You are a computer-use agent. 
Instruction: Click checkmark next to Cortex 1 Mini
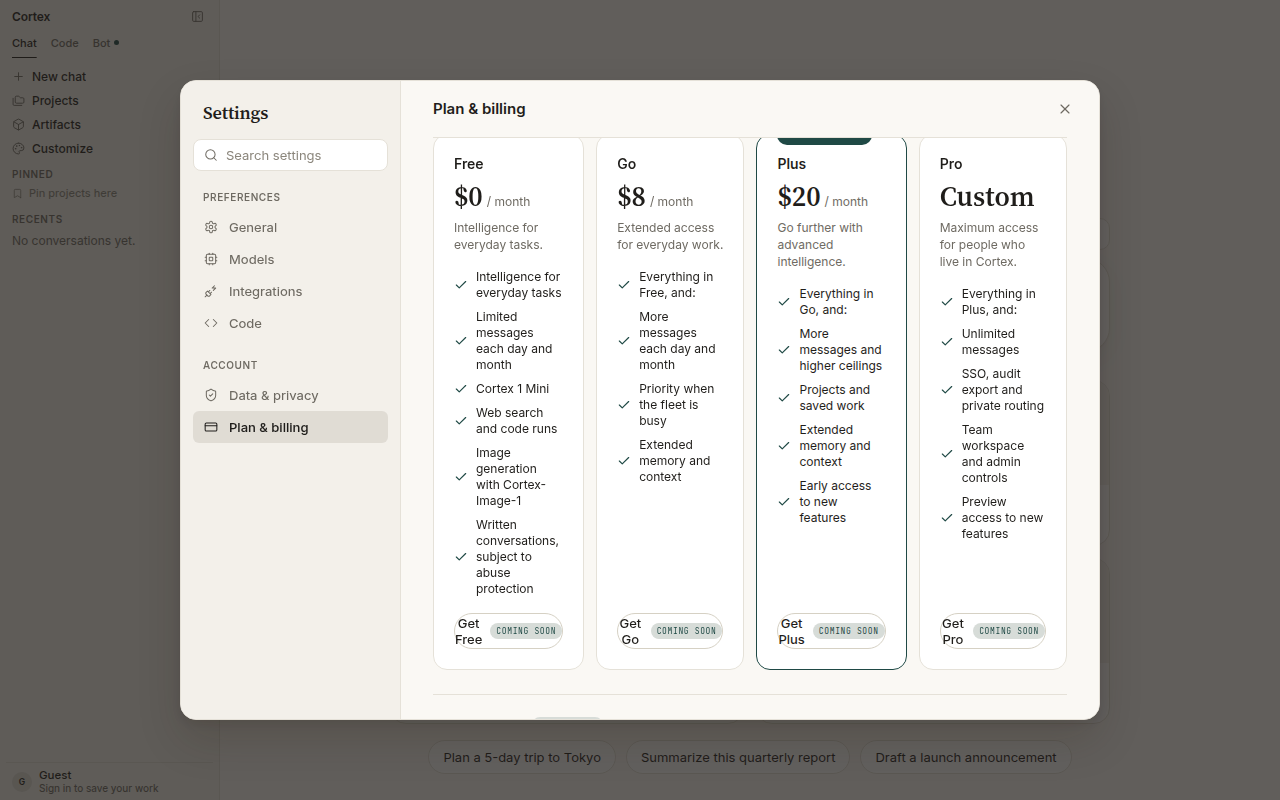click(461, 389)
